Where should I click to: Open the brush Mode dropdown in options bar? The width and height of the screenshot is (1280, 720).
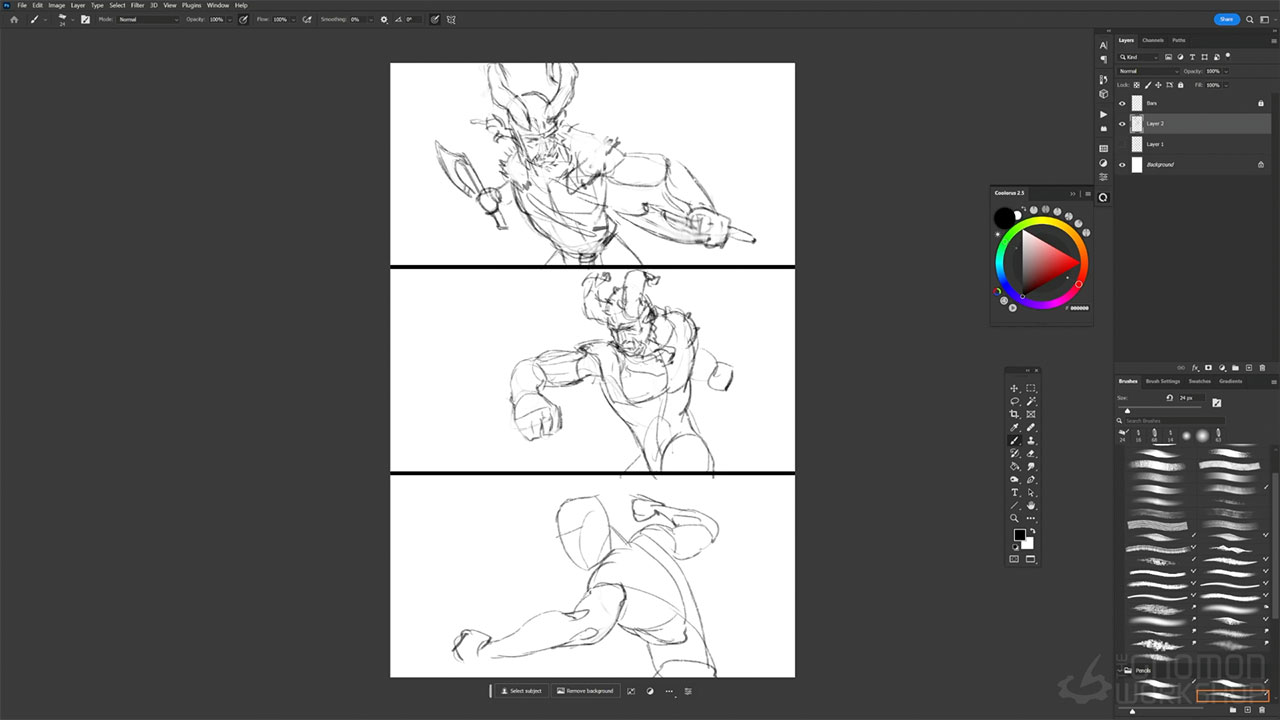(x=148, y=19)
